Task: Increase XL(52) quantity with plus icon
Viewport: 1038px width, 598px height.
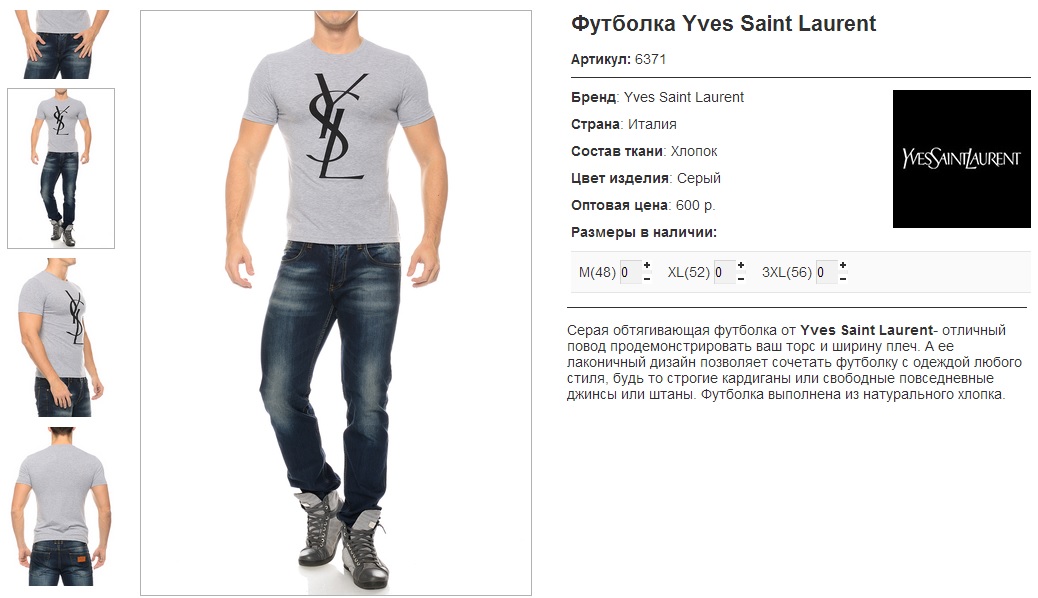Action: (x=741, y=265)
